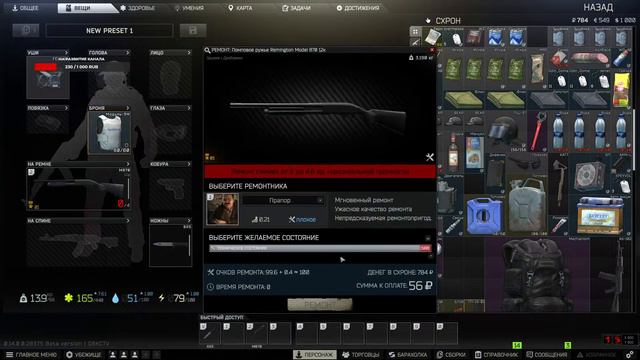Open ТОРГОВЦЫ traders screen
This screenshot has height=360, width=640.
pos(360,355)
